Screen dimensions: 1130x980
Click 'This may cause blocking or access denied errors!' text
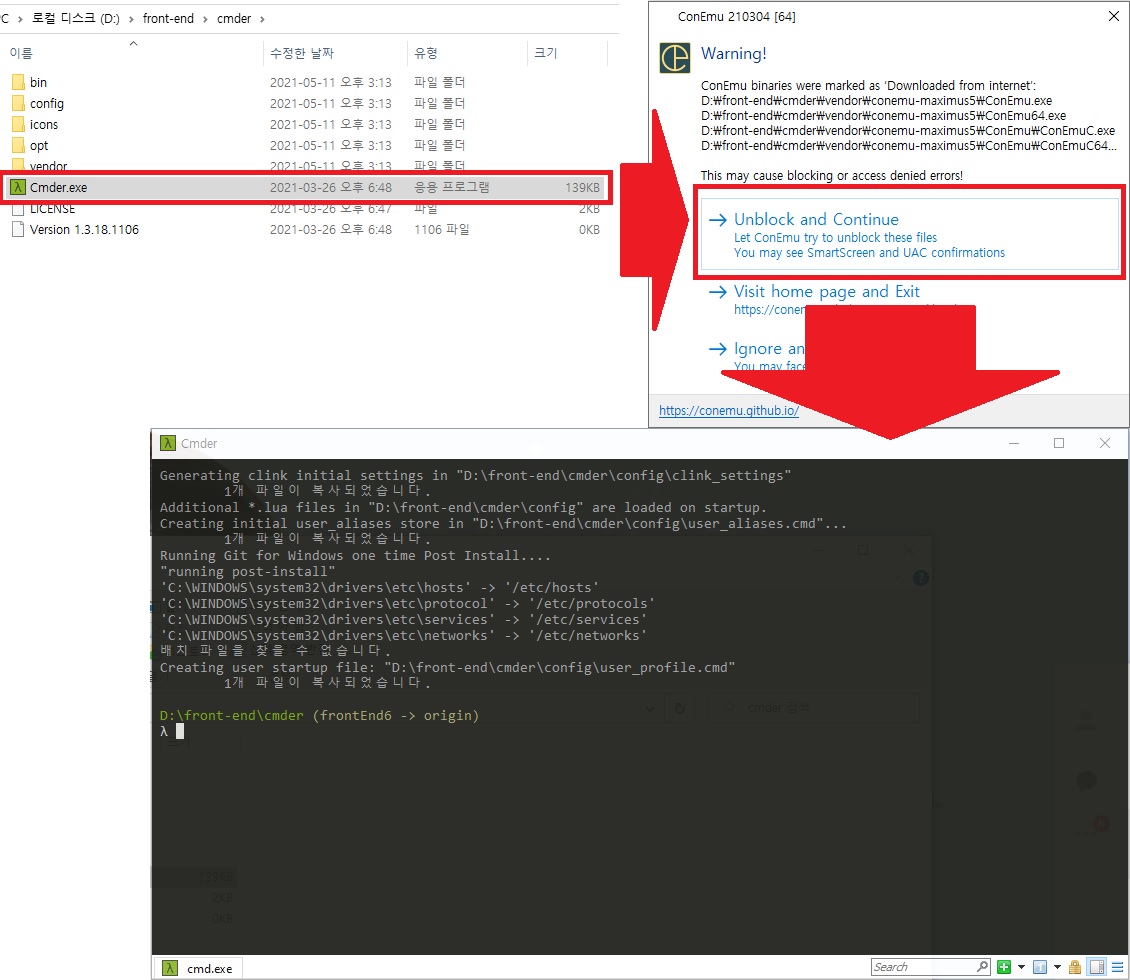[x=832, y=175]
